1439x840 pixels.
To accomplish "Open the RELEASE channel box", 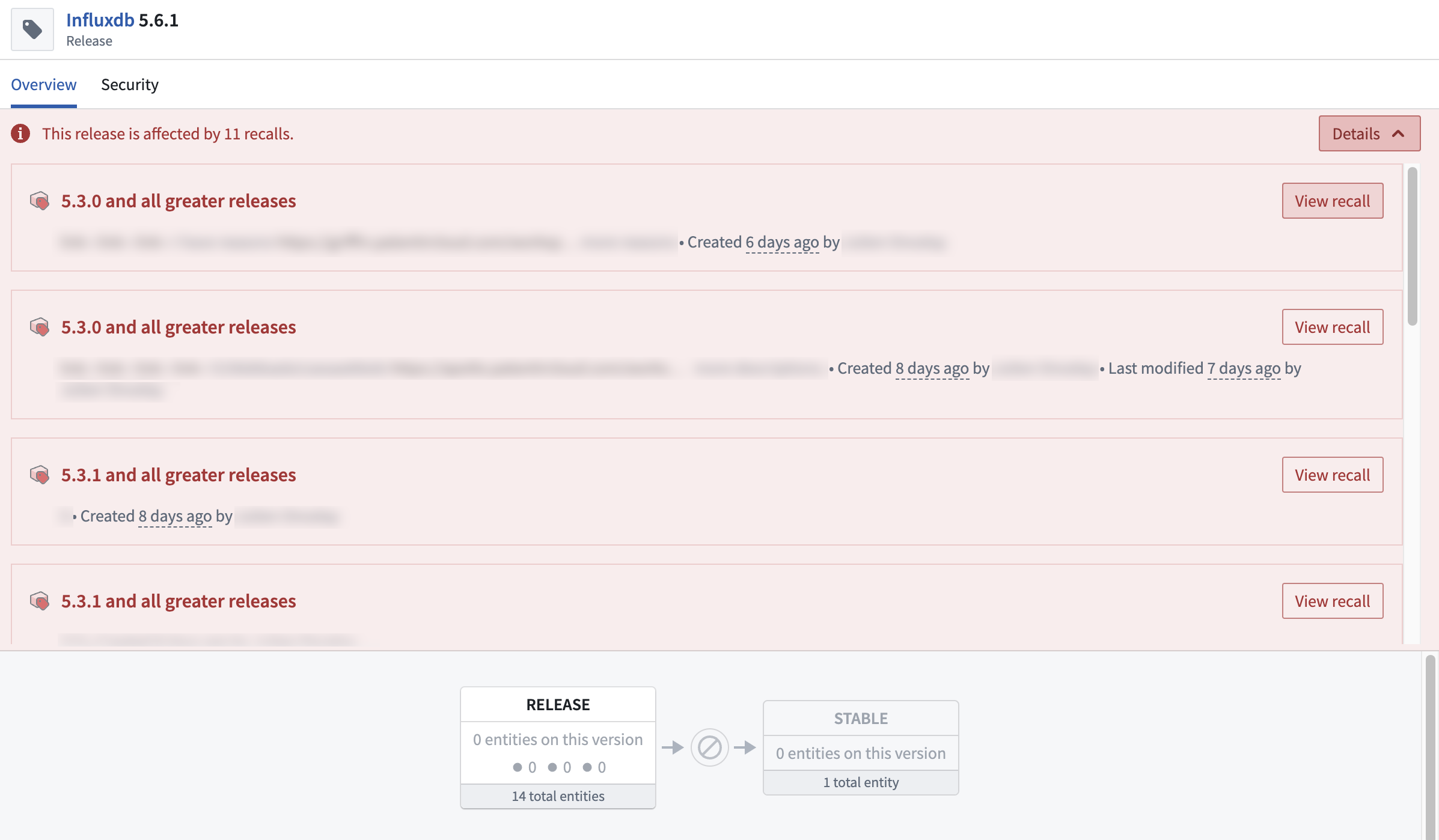I will [x=558, y=747].
